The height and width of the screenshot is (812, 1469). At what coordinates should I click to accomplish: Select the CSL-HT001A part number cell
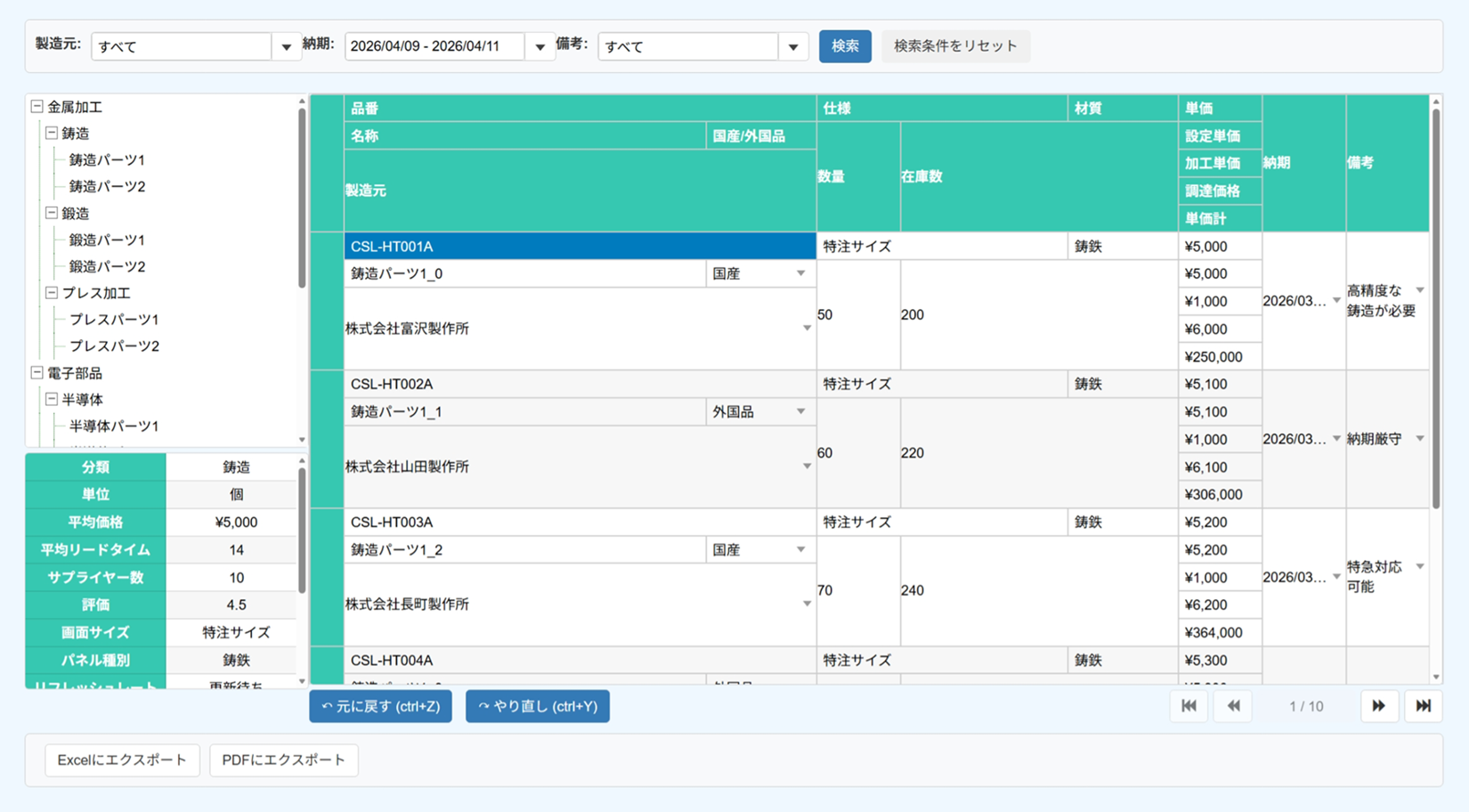coord(580,247)
